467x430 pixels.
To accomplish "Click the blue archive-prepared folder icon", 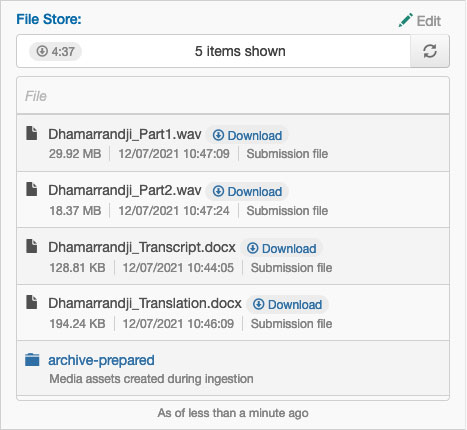I will (x=32, y=360).
